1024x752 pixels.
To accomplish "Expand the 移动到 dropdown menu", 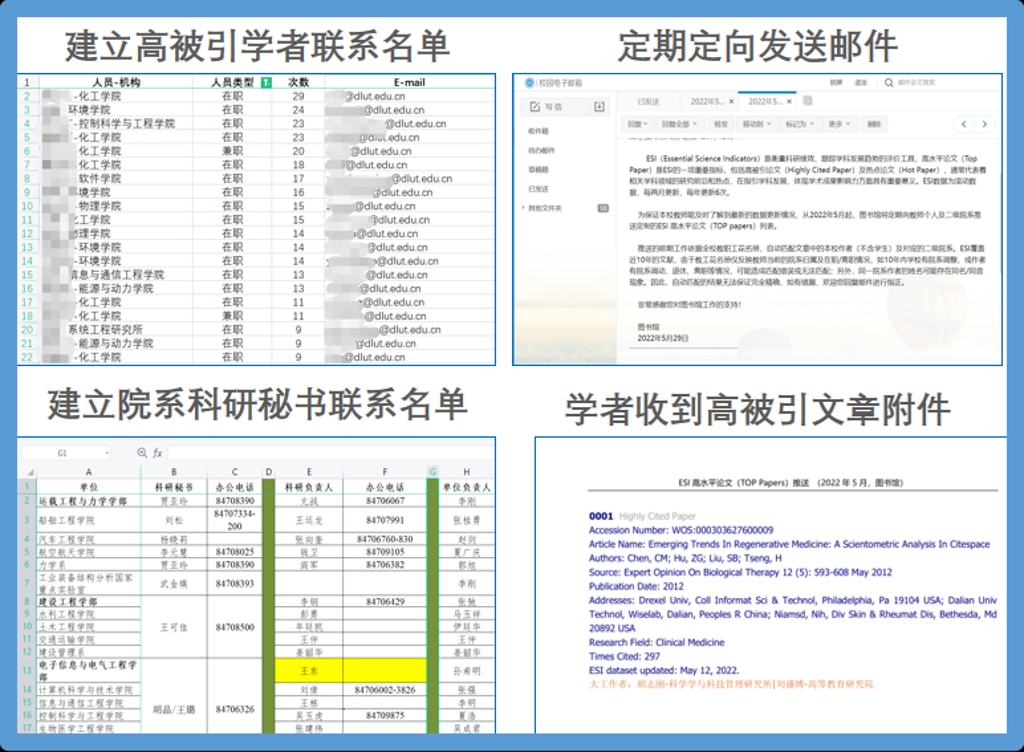I will [755, 124].
